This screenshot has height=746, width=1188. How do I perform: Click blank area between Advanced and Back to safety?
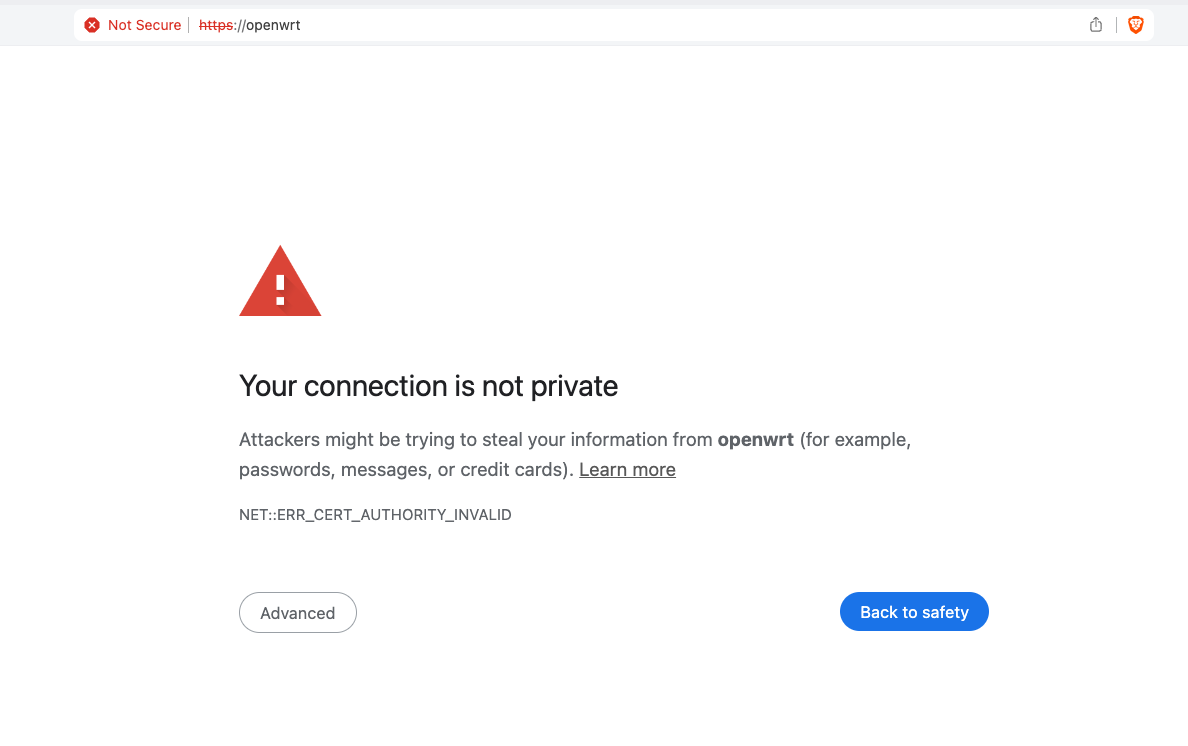tap(599, 612)
